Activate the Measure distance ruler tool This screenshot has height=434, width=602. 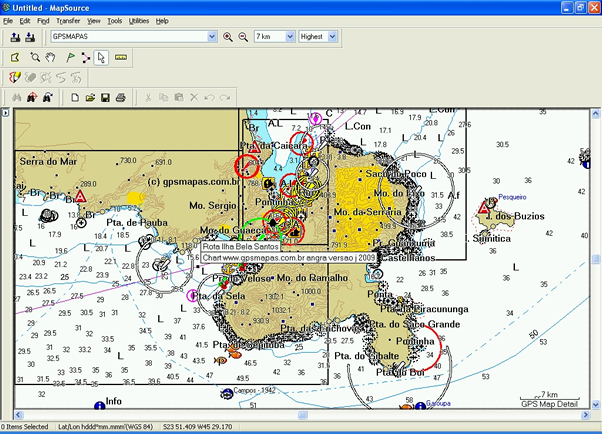pyautogui.click(x=121, y=57)
